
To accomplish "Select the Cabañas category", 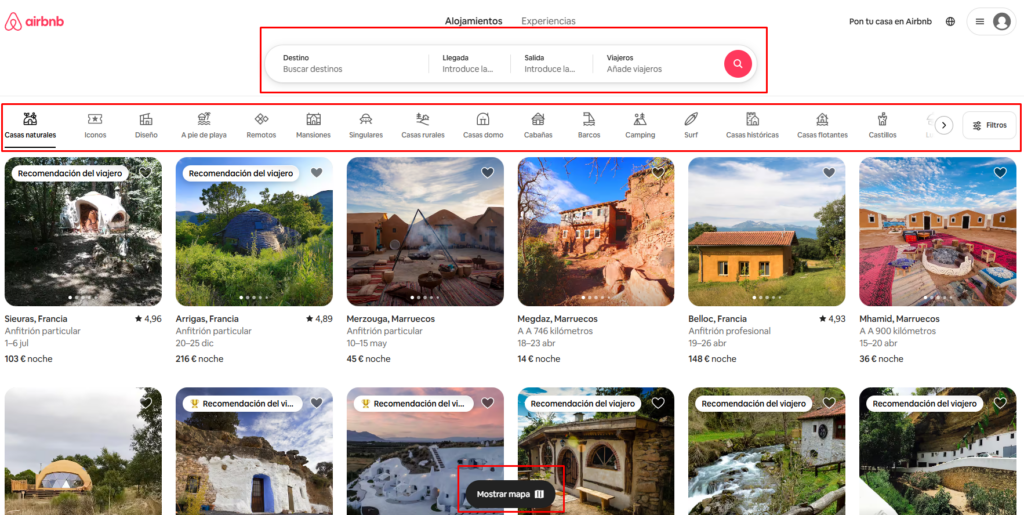I will [538, 125].
